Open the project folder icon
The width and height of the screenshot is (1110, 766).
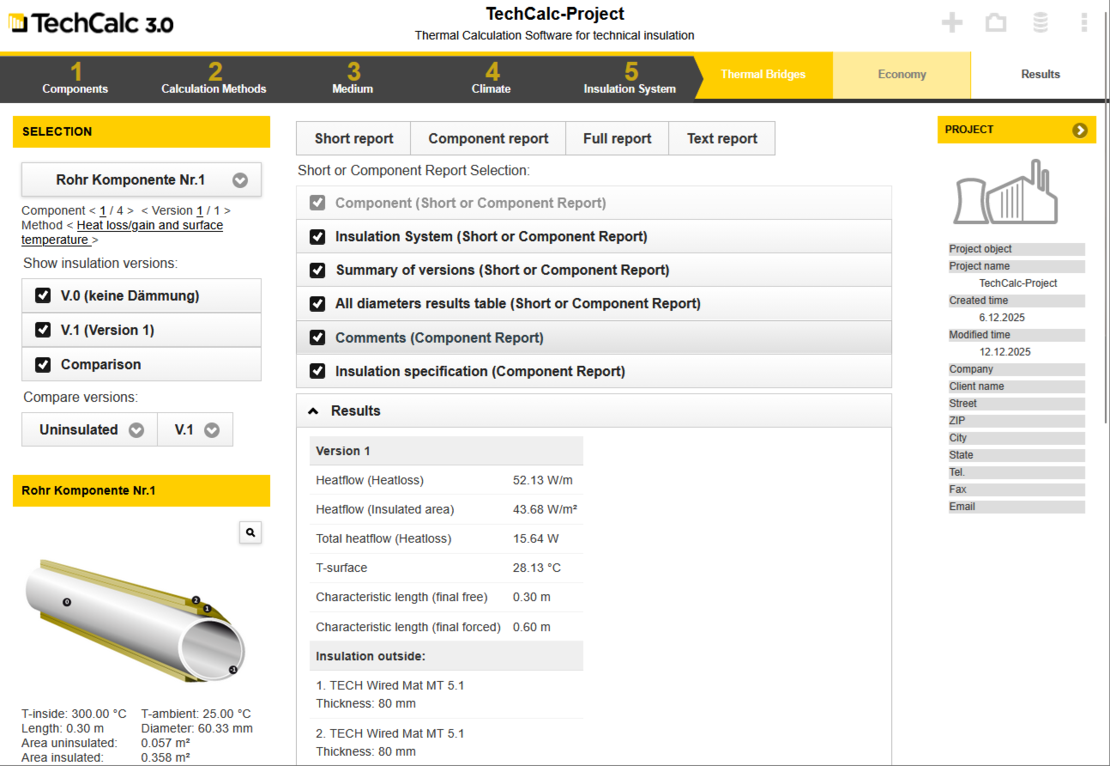(x=996, y=23)
